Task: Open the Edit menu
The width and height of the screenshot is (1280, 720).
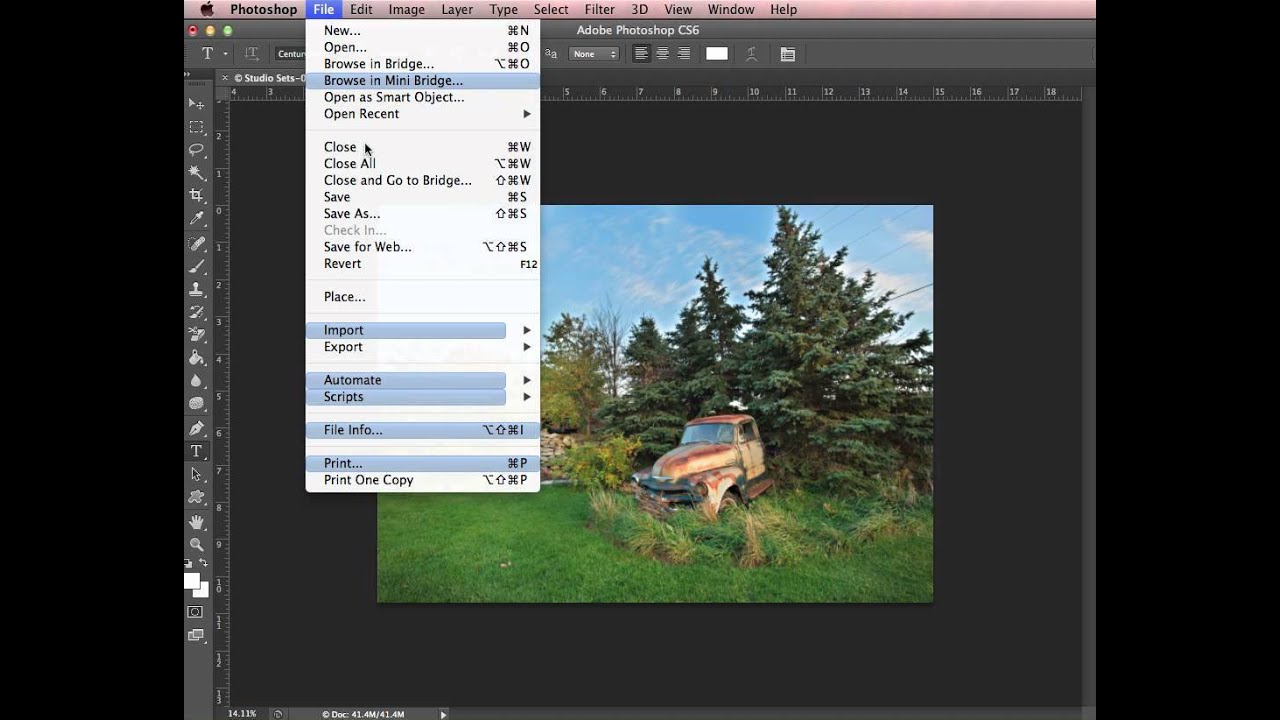Action: point(361,9)
